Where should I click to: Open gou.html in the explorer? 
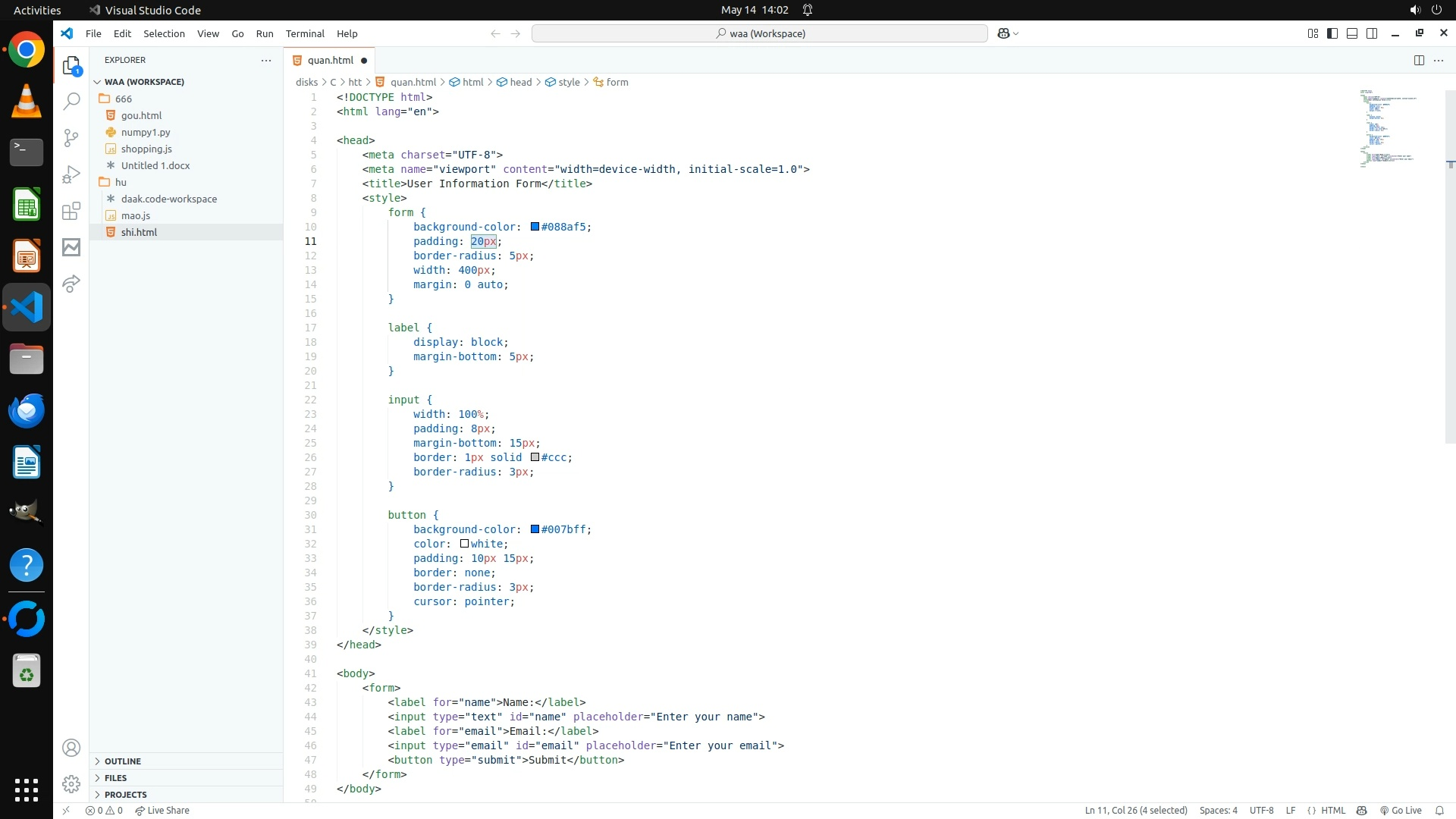pyautogui.click(x=141, y=115)
